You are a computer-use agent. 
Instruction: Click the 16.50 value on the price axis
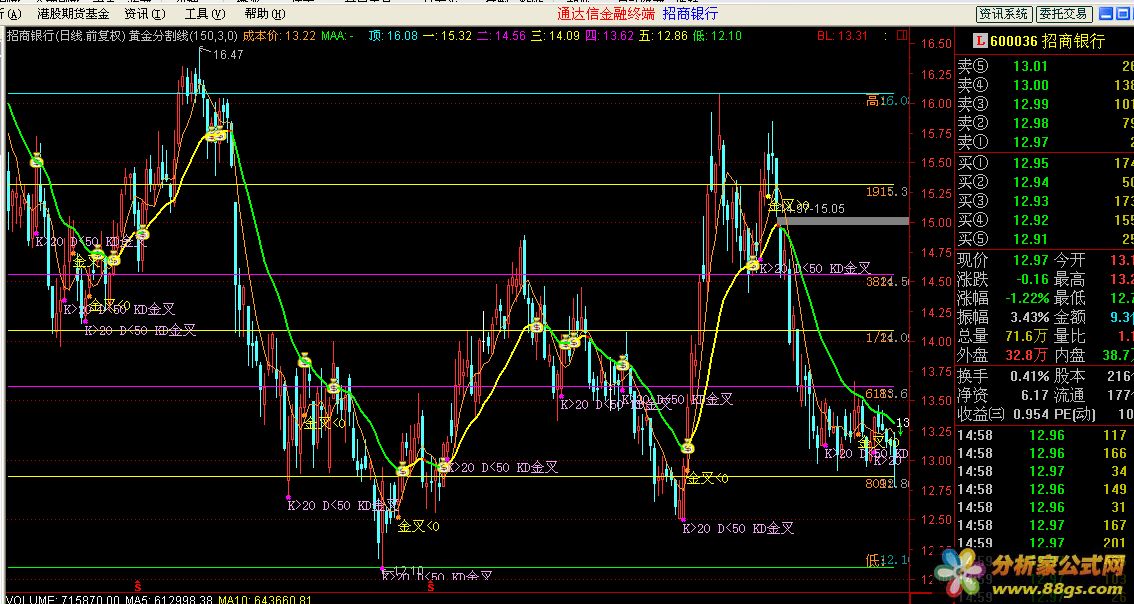click(x=935, y=44)
